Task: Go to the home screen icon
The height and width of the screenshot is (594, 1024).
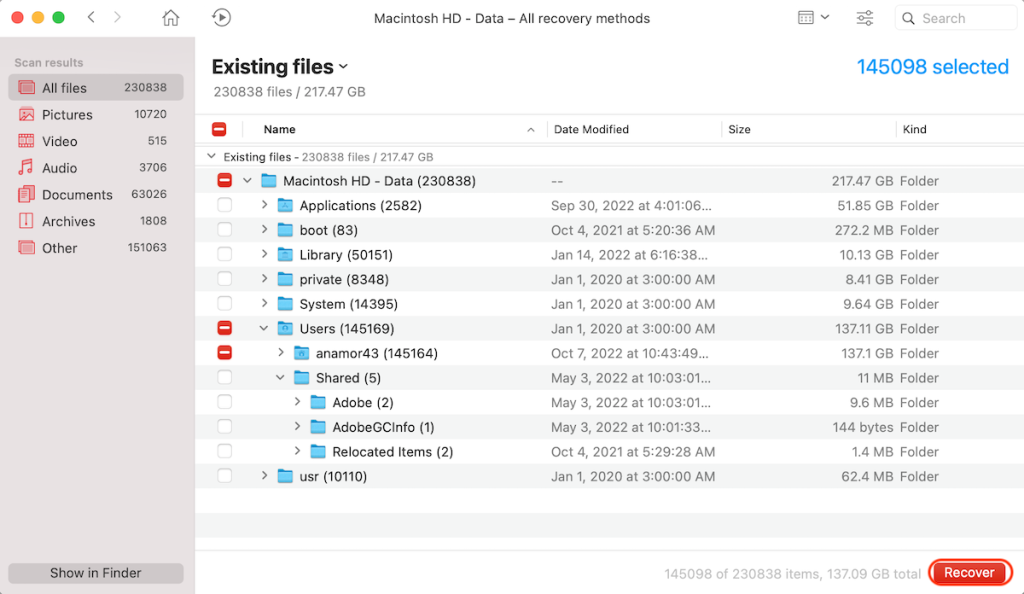Action: pos(170,18)
